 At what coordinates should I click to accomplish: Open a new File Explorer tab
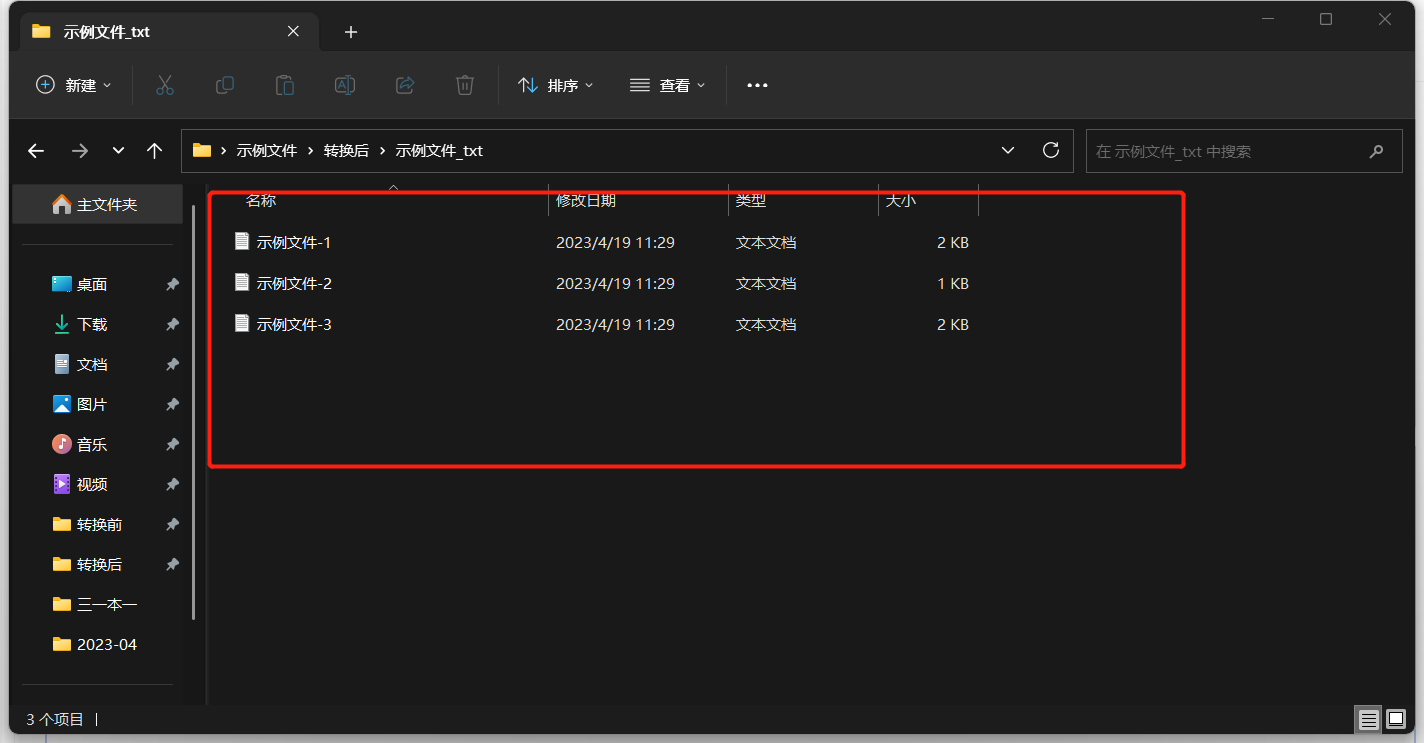[350, 32]
